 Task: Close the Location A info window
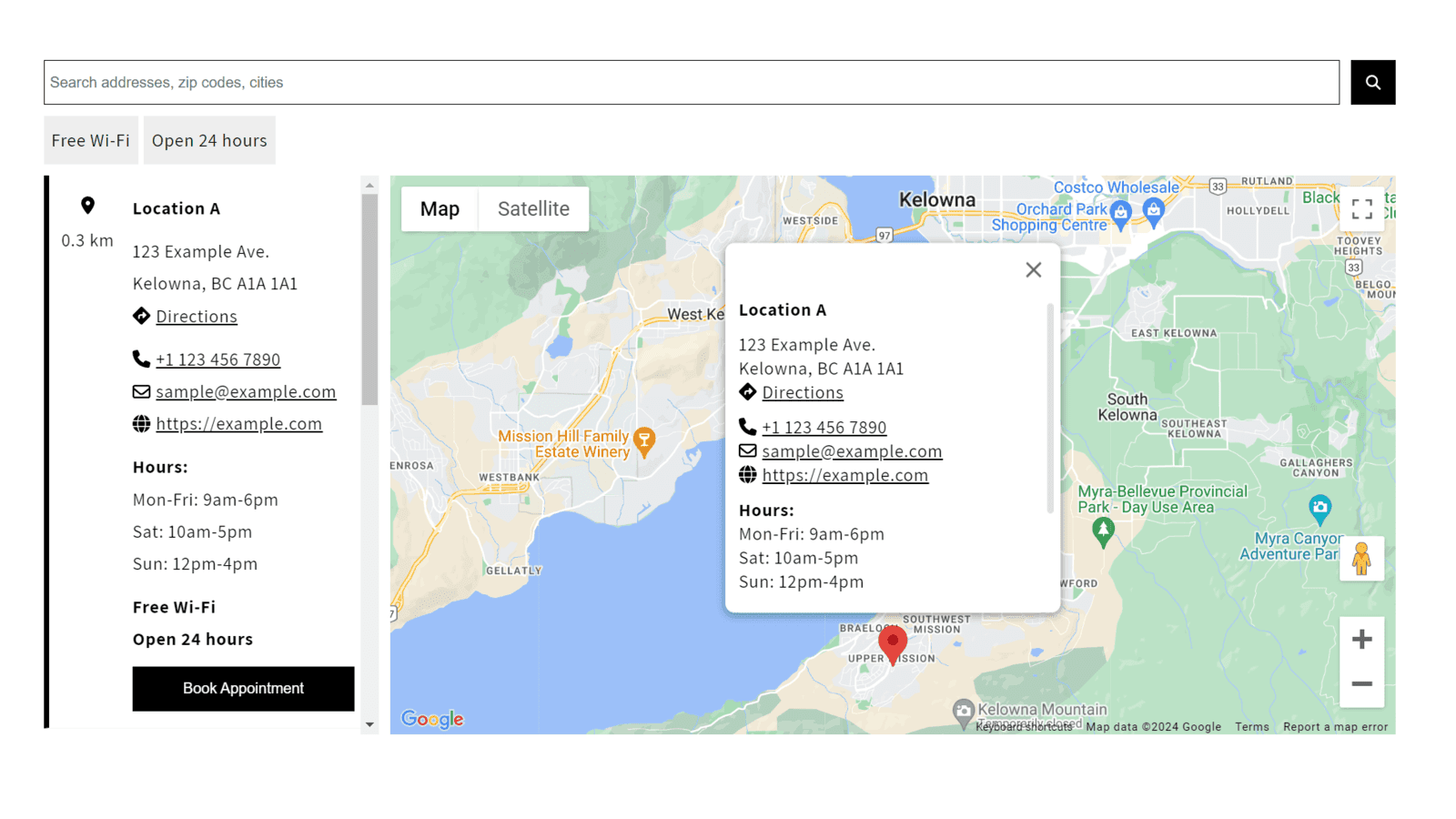pyautogui.click(x=1033, y=269)
